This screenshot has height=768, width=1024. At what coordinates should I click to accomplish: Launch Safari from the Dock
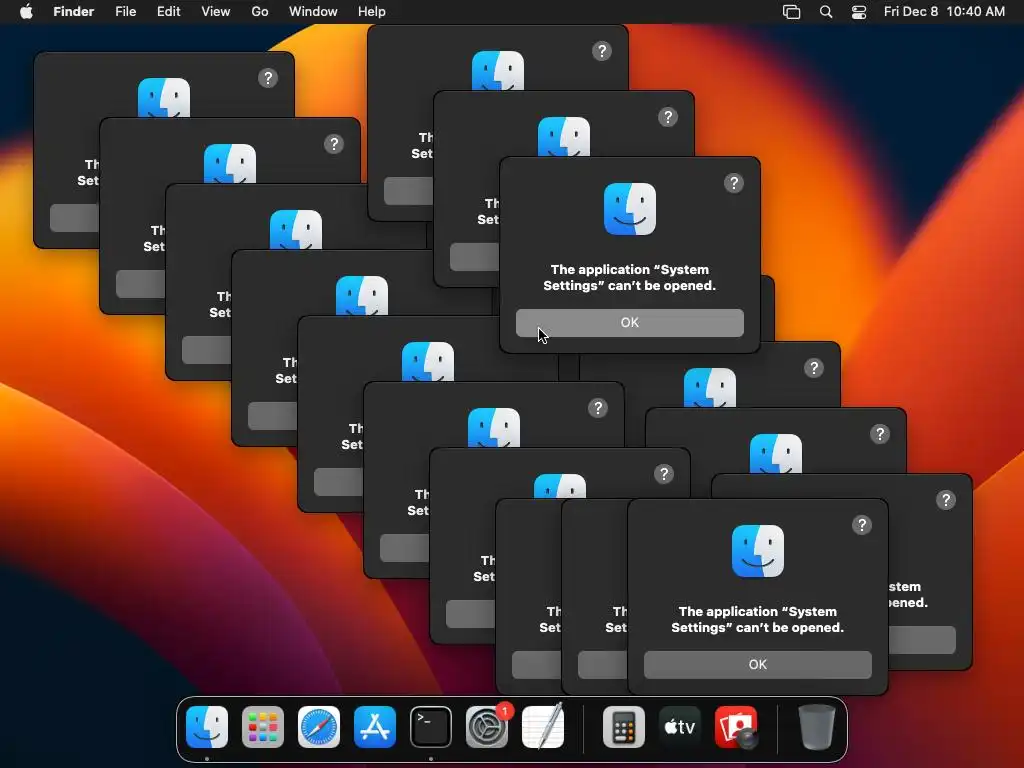tap(319, 727)
